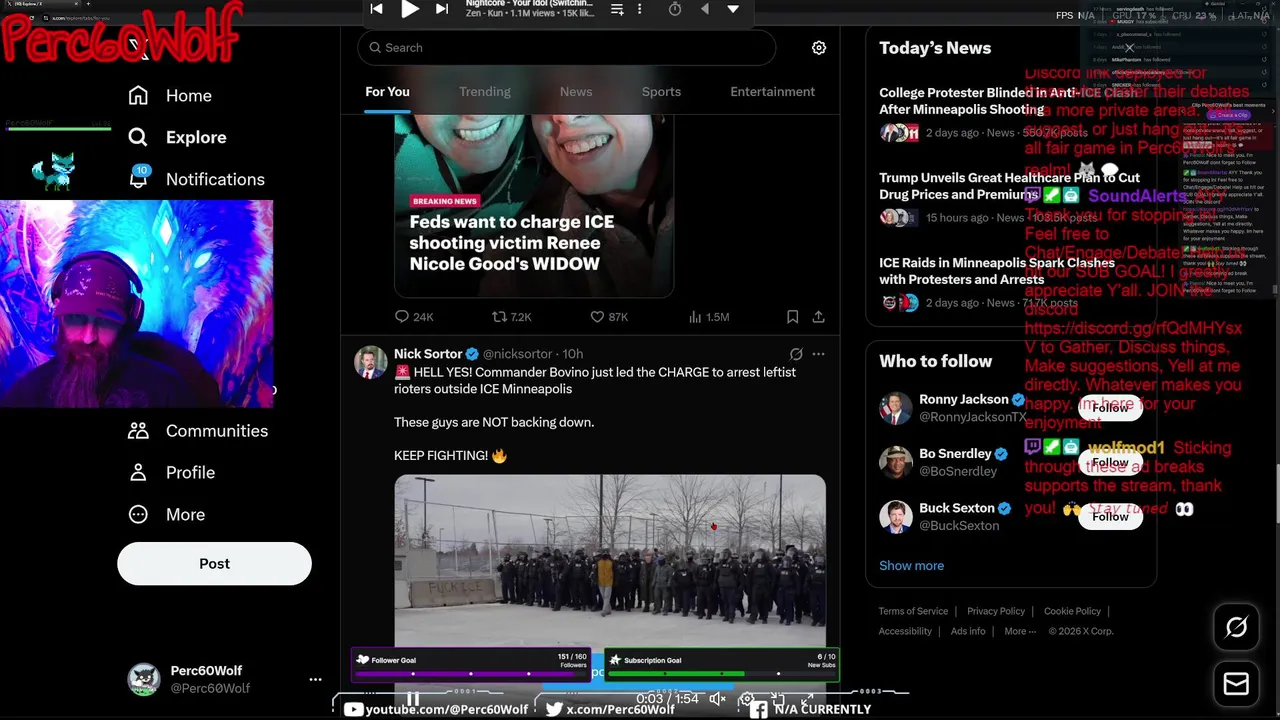This screenshot has width=1280, height=720.
Task: Repost the post with 7.2K reposts
Action: 511,317
